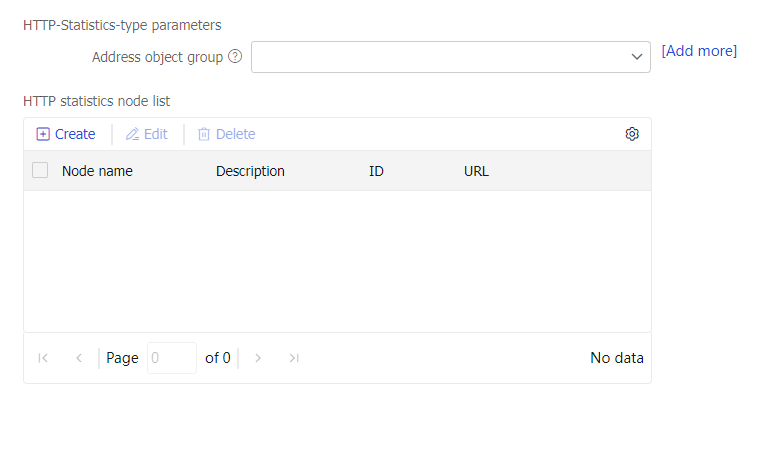Click the Node name column header
The height and width of the screenshot is (451, 781).
(97, 171)
